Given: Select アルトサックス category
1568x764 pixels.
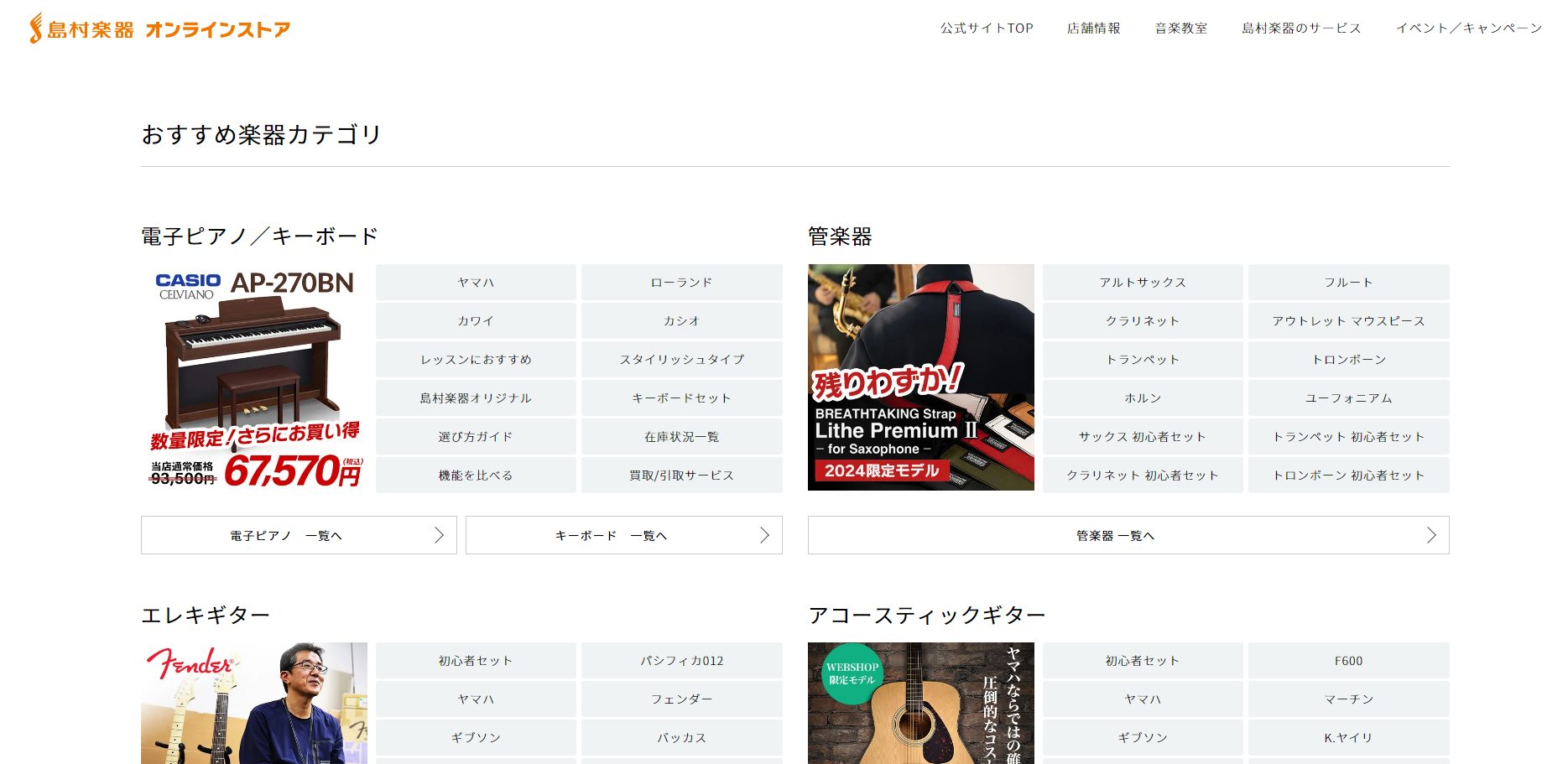Looking at the screenshot, I should (1143, 283).
